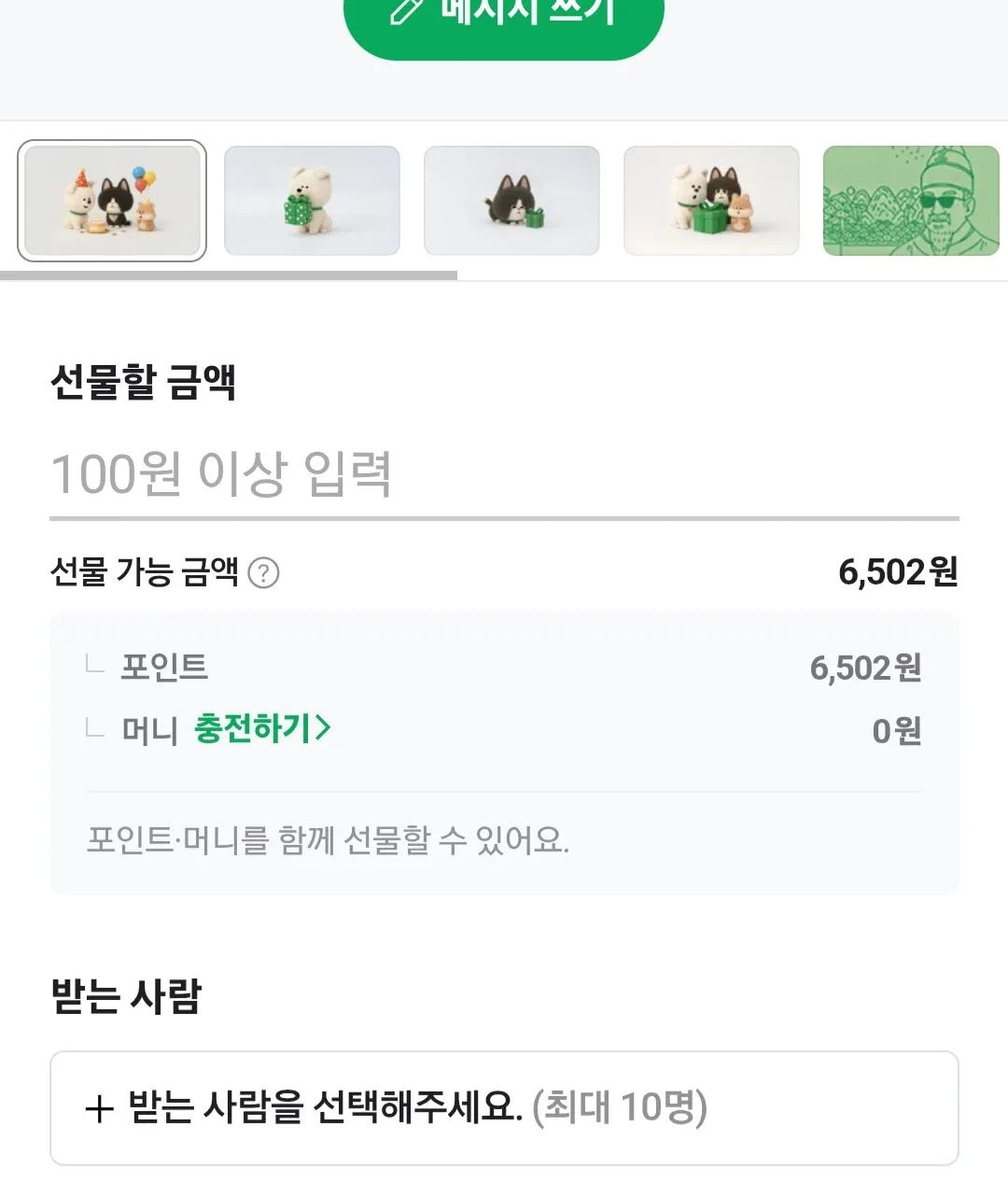Focus the 100원 이상 입력 amount field
Viewport: 1008px width, 1183px height.
tap(504, 474)
